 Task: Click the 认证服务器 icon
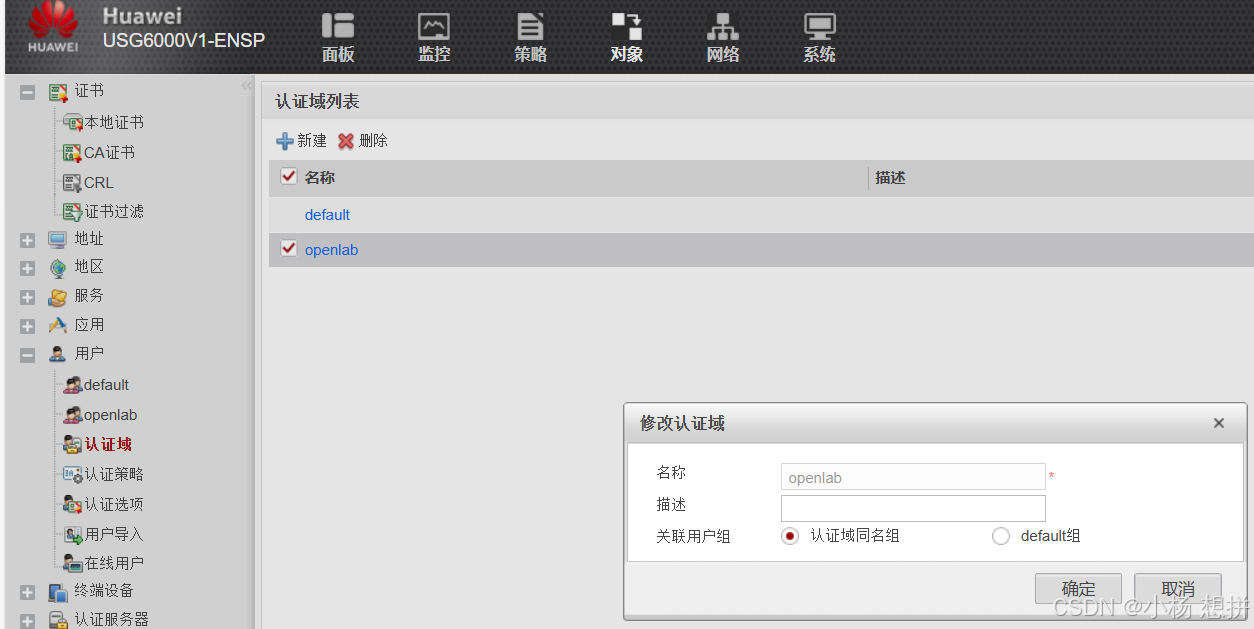tap(58, 620)
